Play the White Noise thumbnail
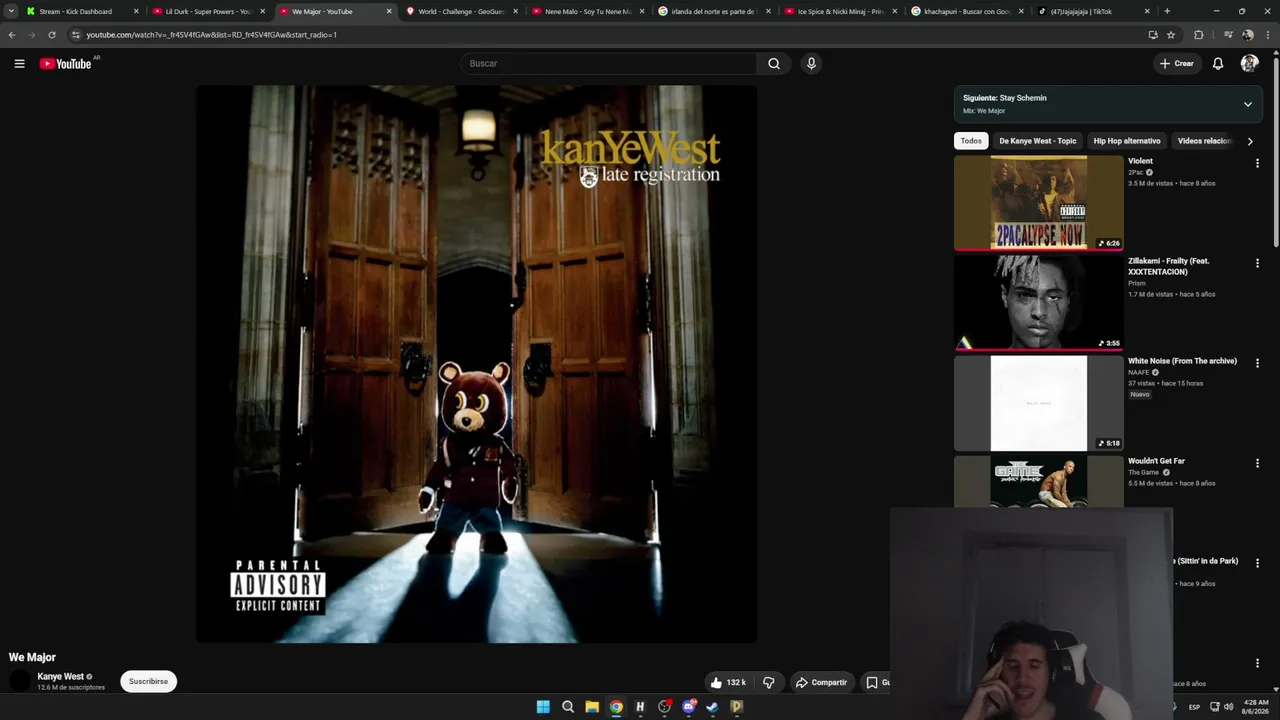Viewport: 1280px width, 720px height. coord(1039,403)
